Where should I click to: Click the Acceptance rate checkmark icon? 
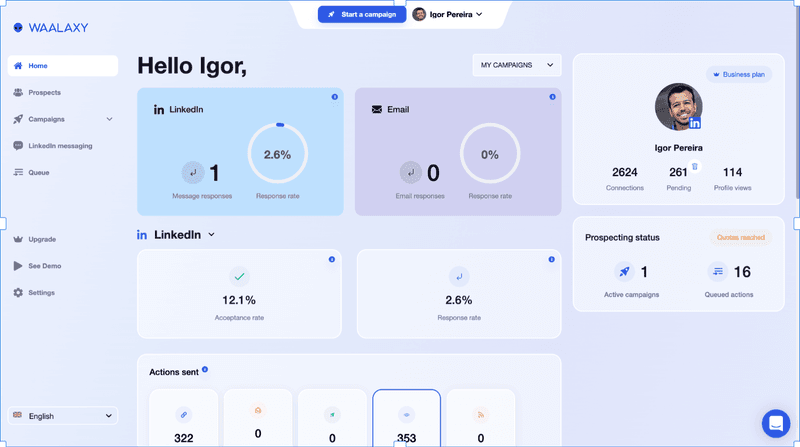click(239, 277)
